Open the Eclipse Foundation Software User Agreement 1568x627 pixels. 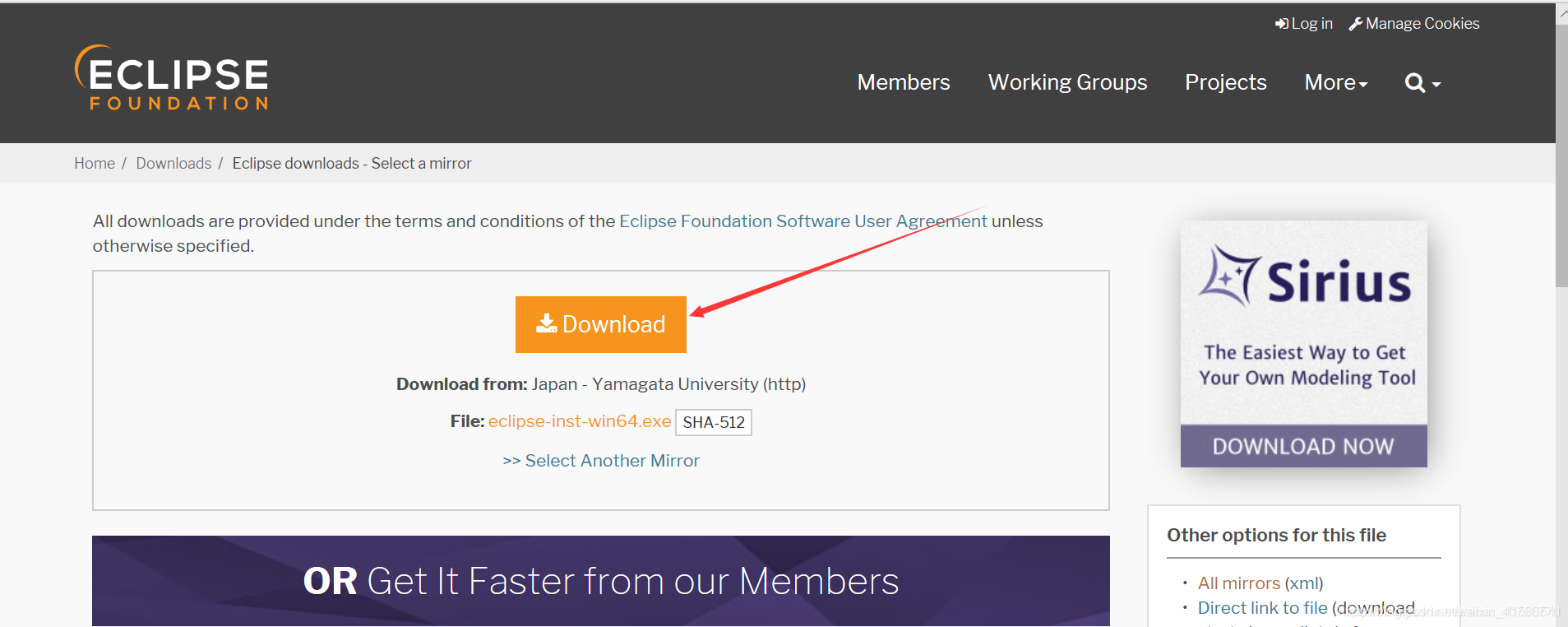(803, 221)
